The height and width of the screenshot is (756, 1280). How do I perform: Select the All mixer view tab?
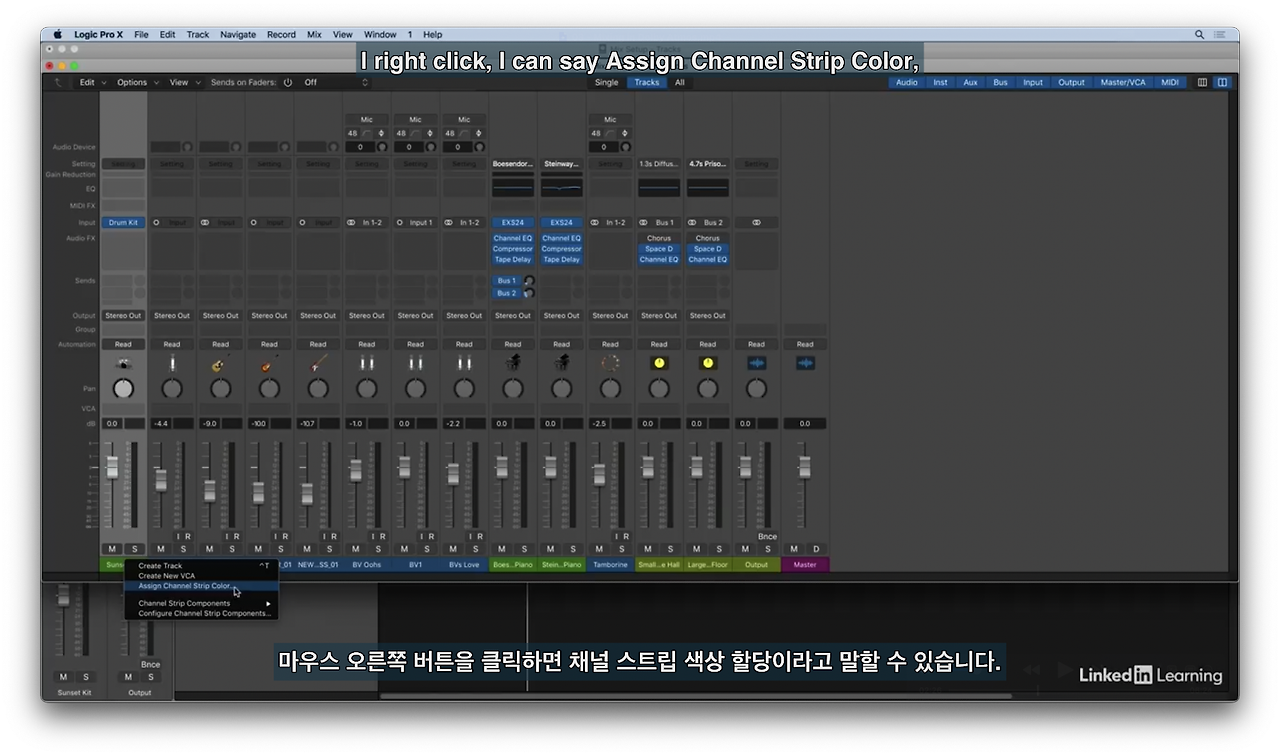click(x=680, y=83)
